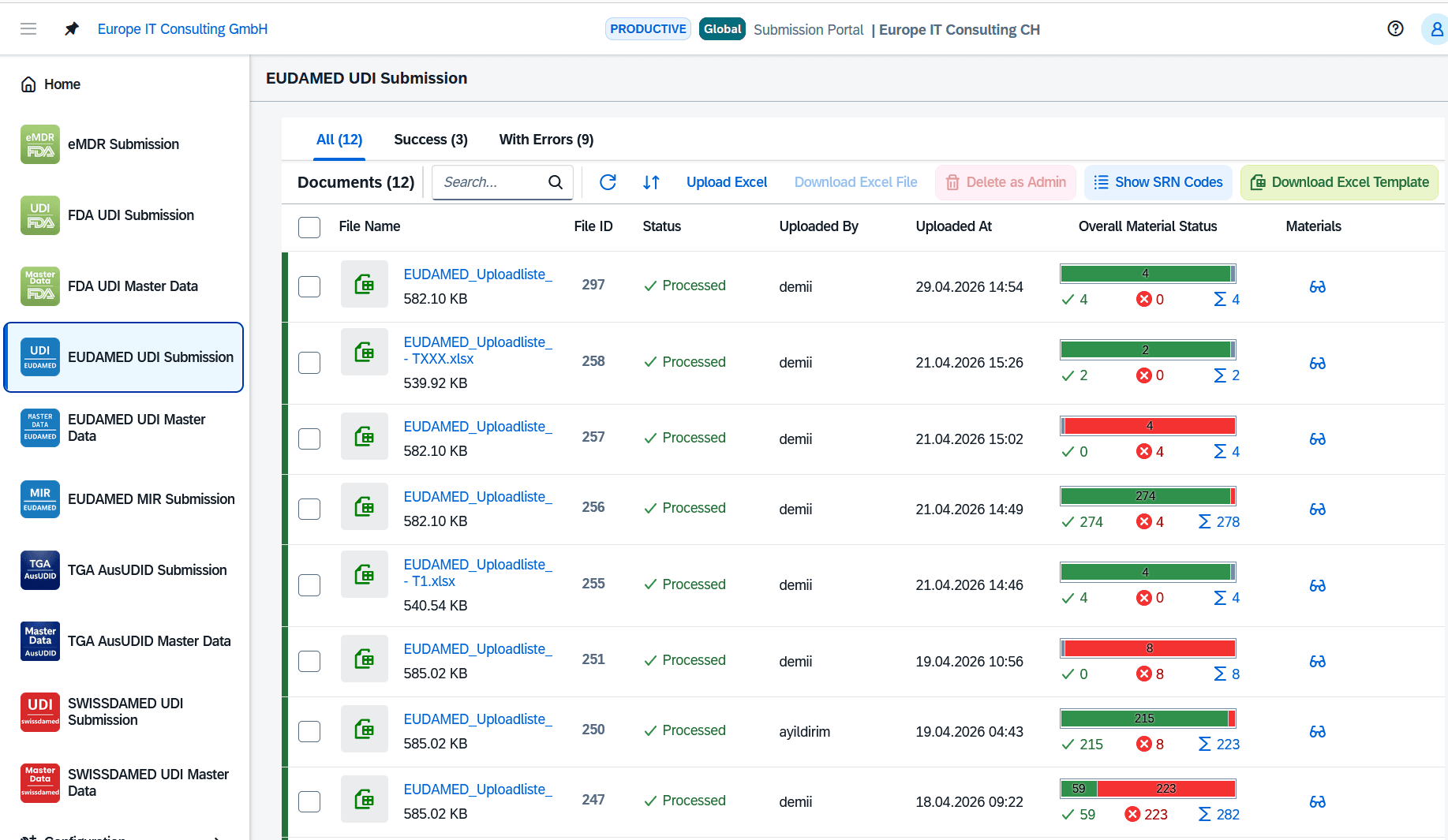This screenshot has width=1448, height=840.
Task: Click the Excel file icon for File ID 250
Action: pos(365,729)
